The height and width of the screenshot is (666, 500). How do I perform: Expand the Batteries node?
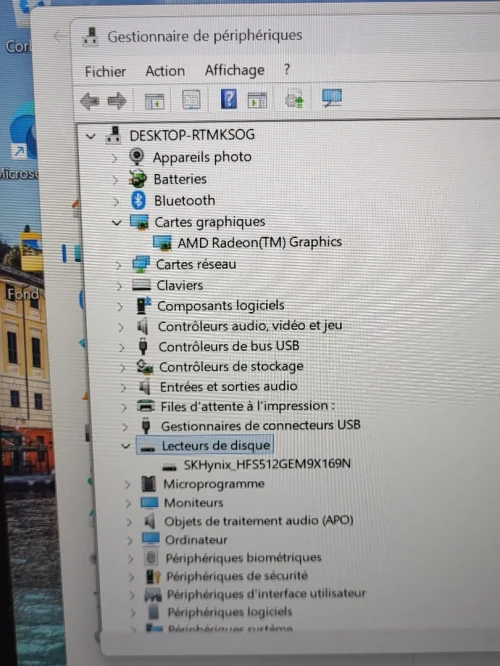pyautogui.click(x=115, y=181)
